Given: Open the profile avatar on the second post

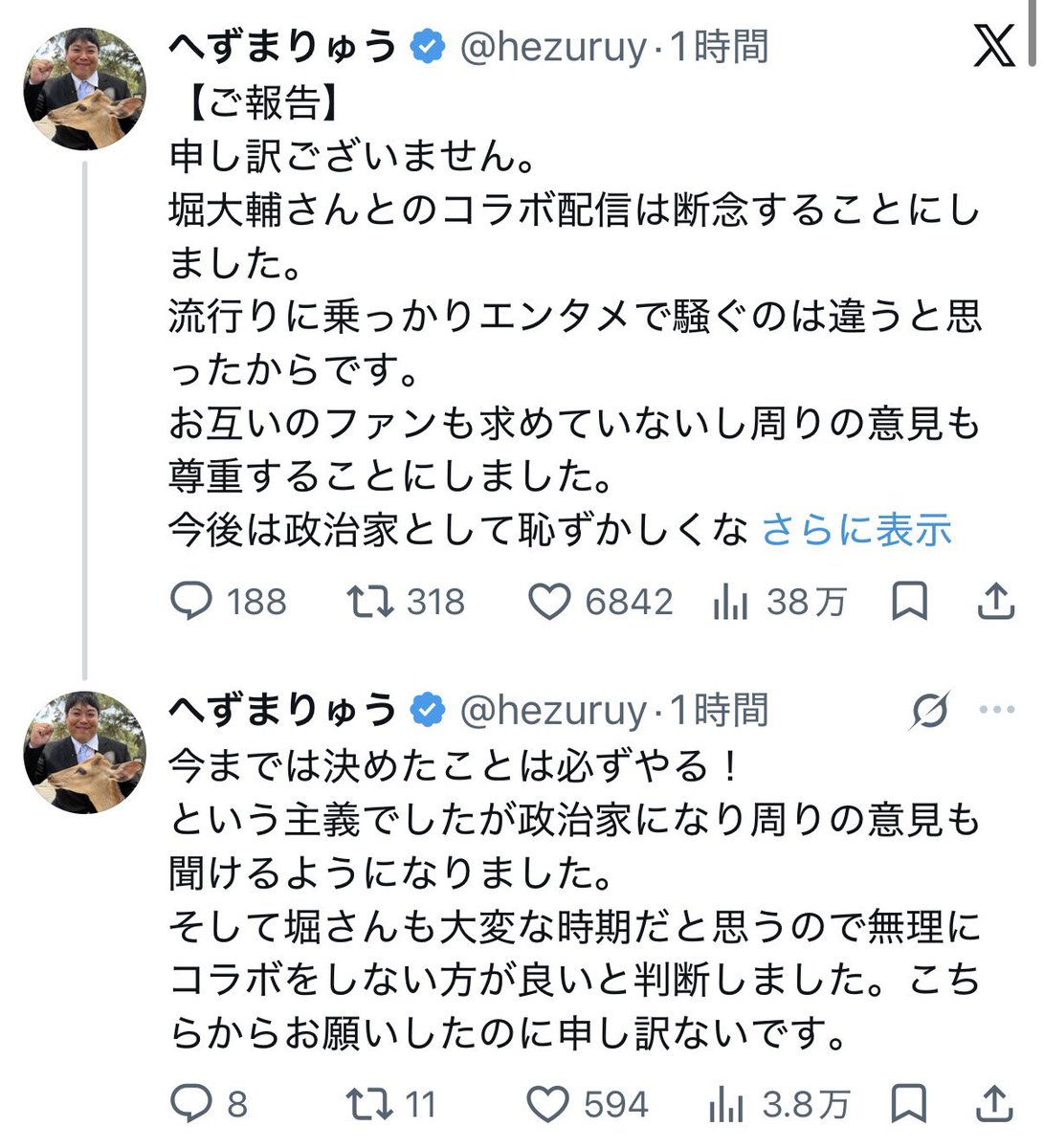Looking at the screenshot, I should [x=84, y=753].
